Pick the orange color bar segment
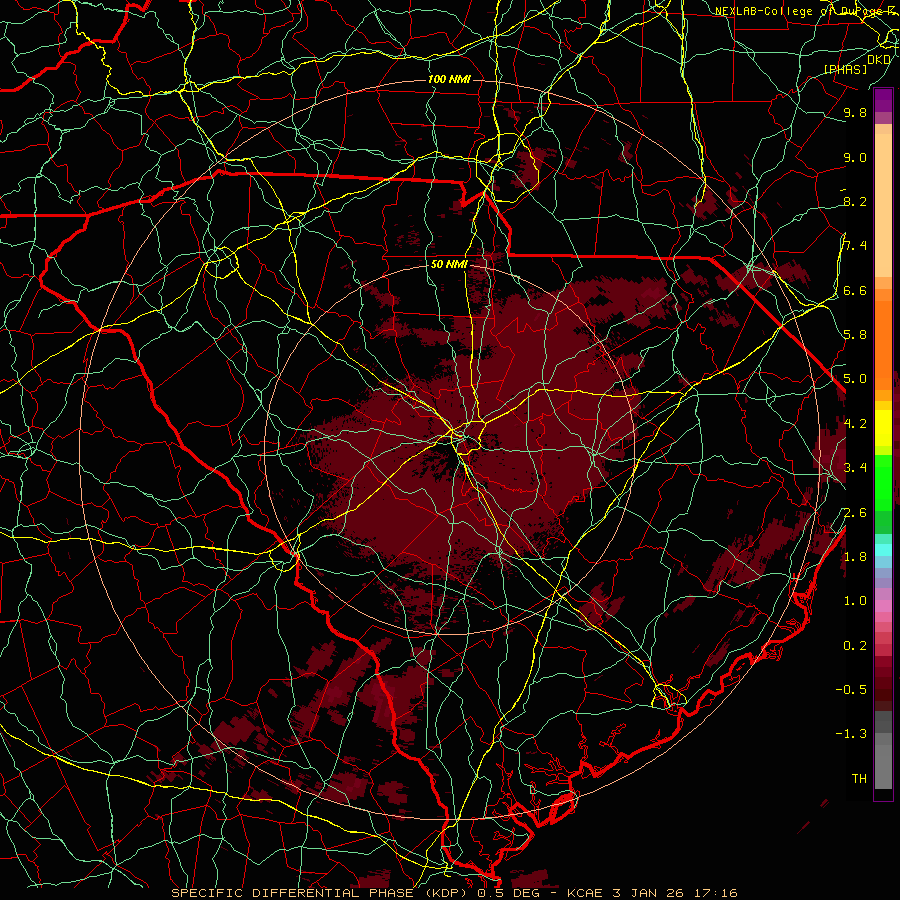 point(883,346)
